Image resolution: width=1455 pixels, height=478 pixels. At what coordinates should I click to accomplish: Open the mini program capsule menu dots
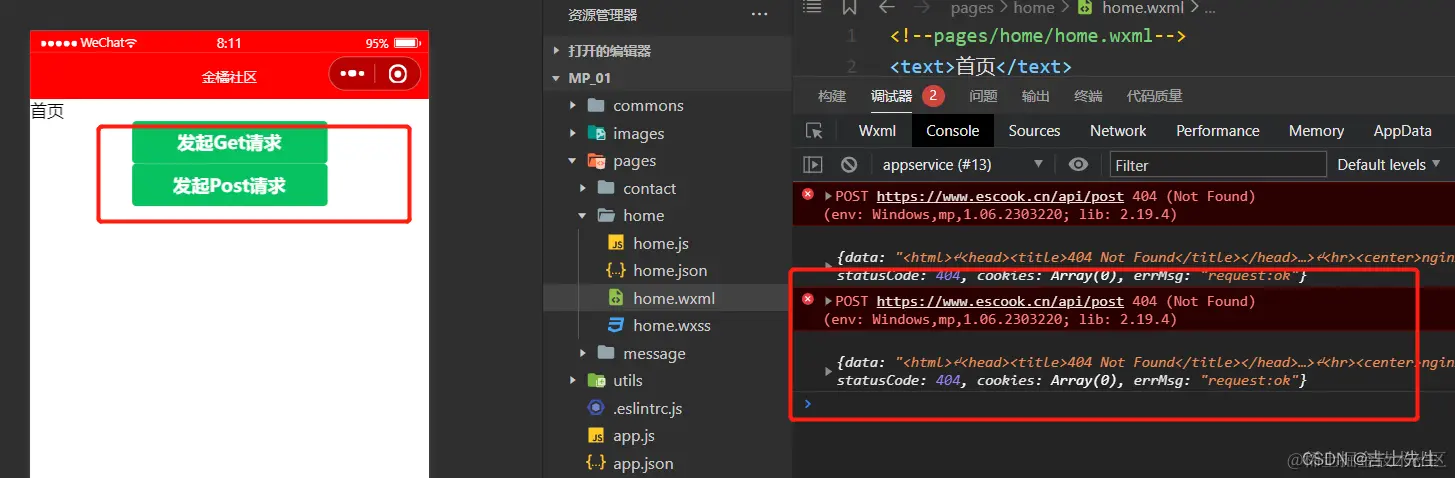tap(351, 74)
